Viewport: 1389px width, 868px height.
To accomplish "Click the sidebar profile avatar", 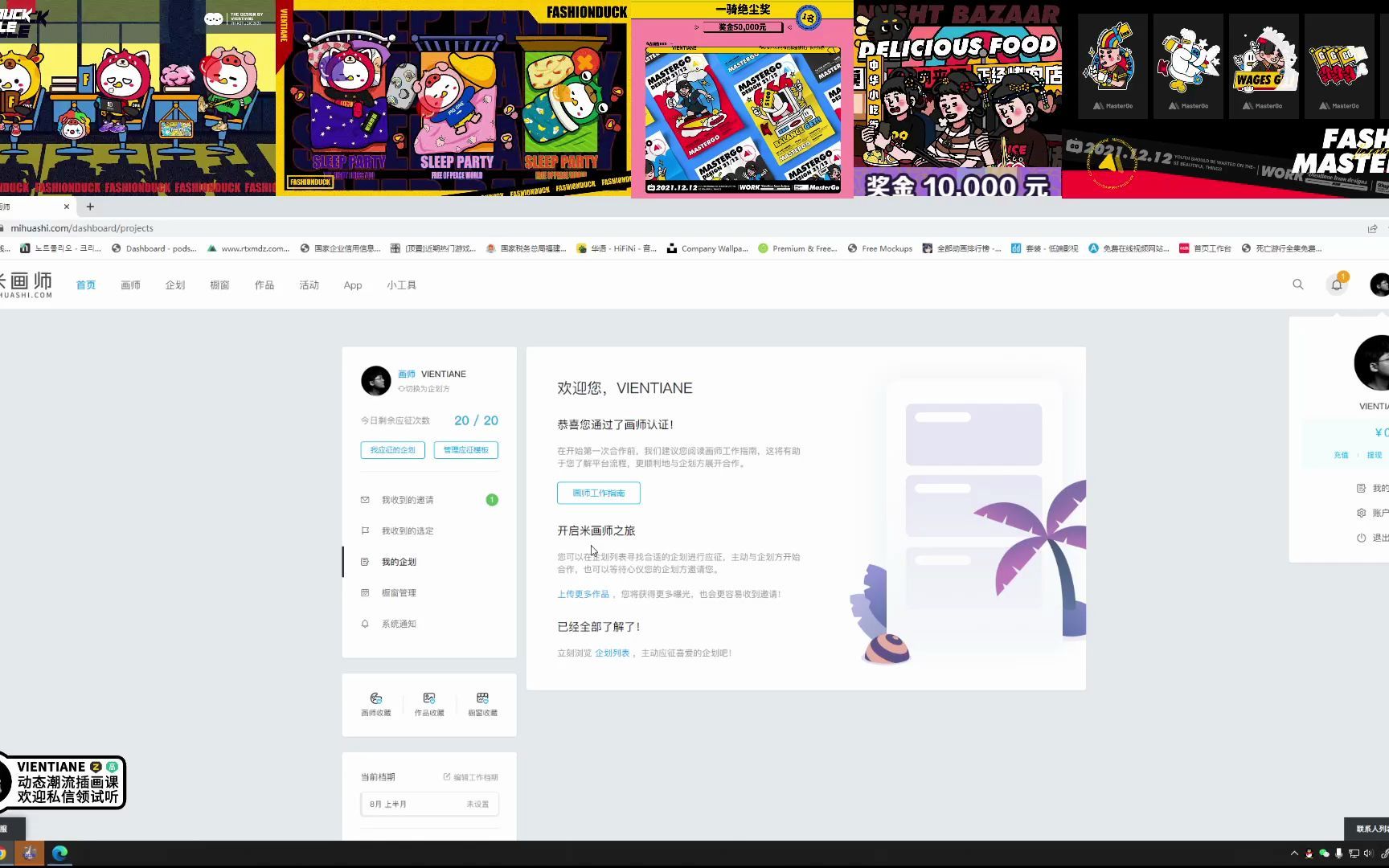I will (x=375, y=381).
